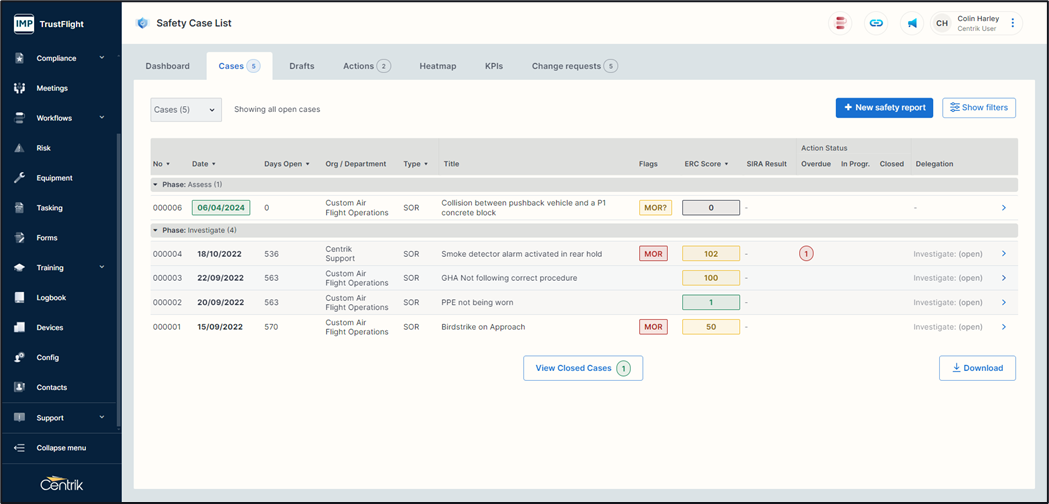This screenshot has width=1049, height=504.
Task: Click the megaphone announcements icon
Action: click(912, 23)
